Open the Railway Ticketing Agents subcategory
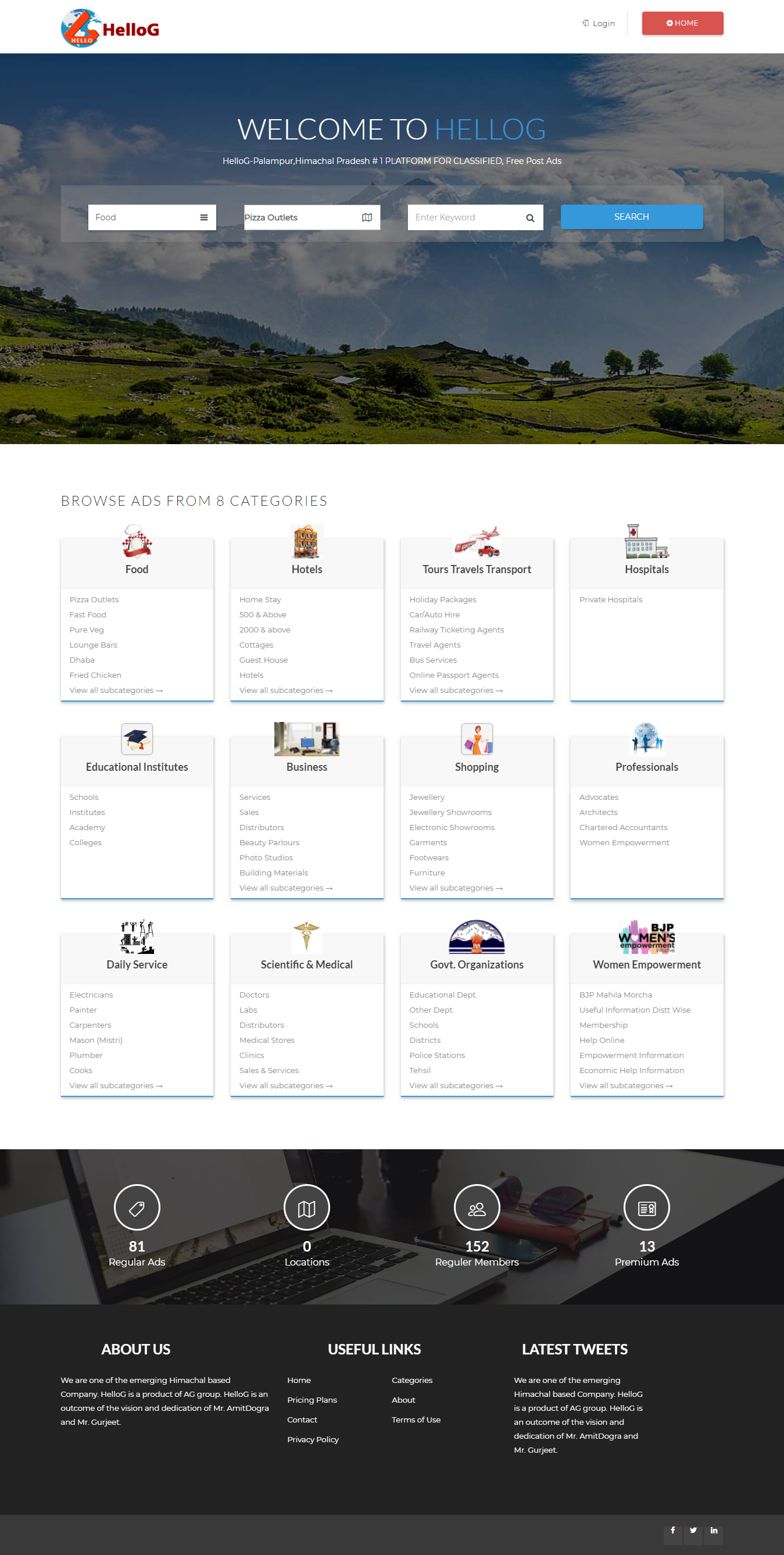The height and width of the screenshot is (1555, 784). click(457, 630)
